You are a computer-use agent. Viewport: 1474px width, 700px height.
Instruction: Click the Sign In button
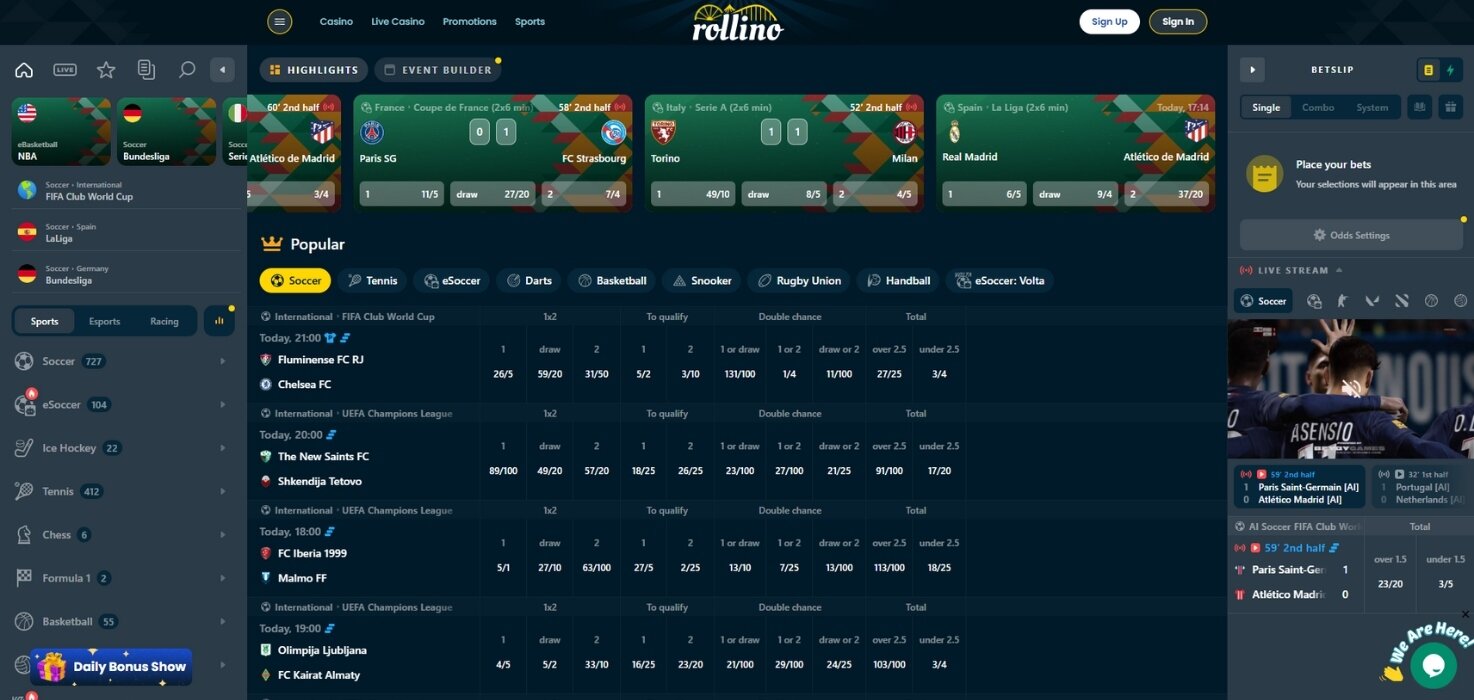point(1178,21)
